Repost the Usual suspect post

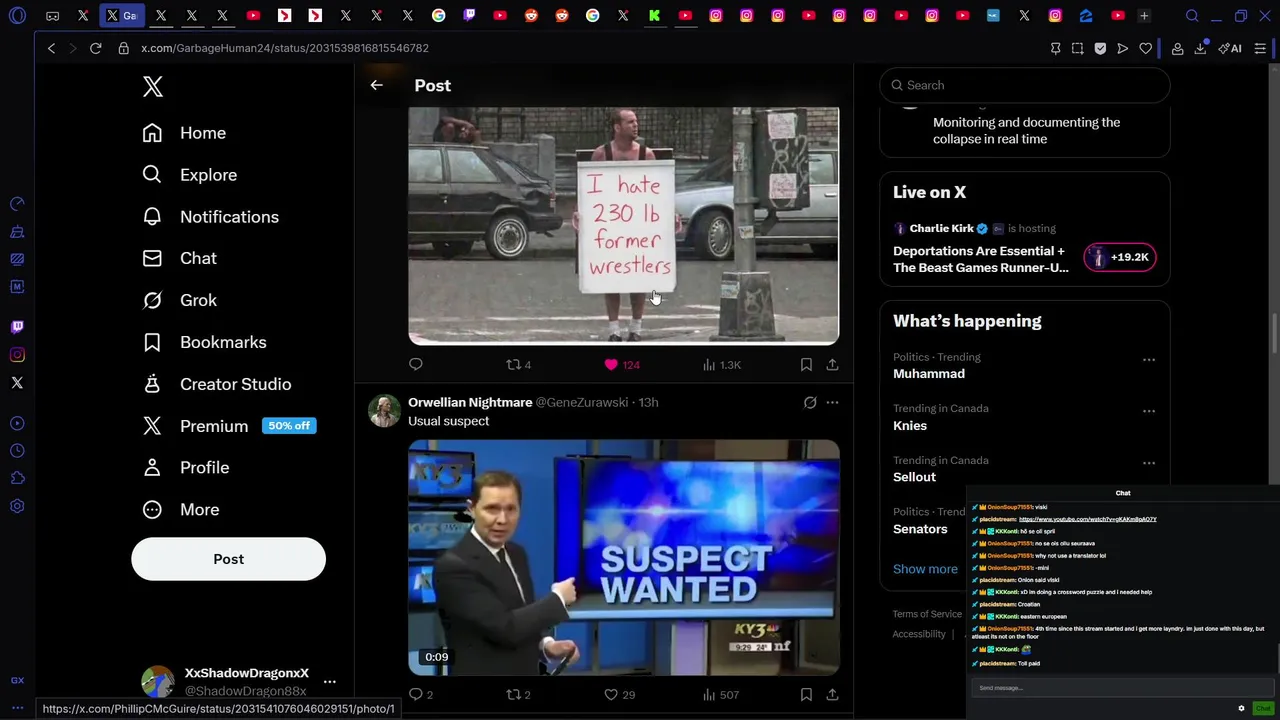click(x=518, y=694)
